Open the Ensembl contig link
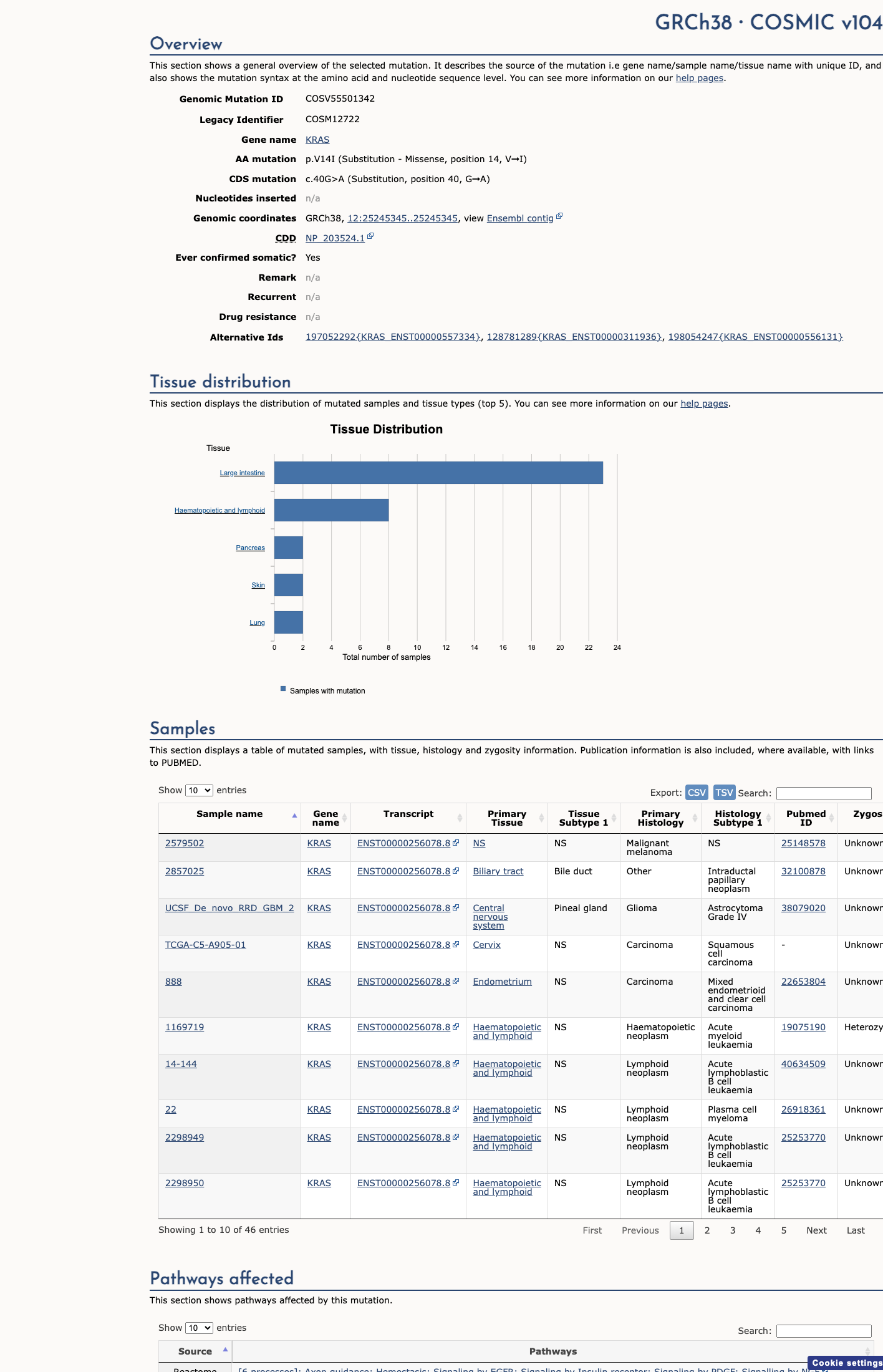The image size is (883, 1372). tap(520, 218)
